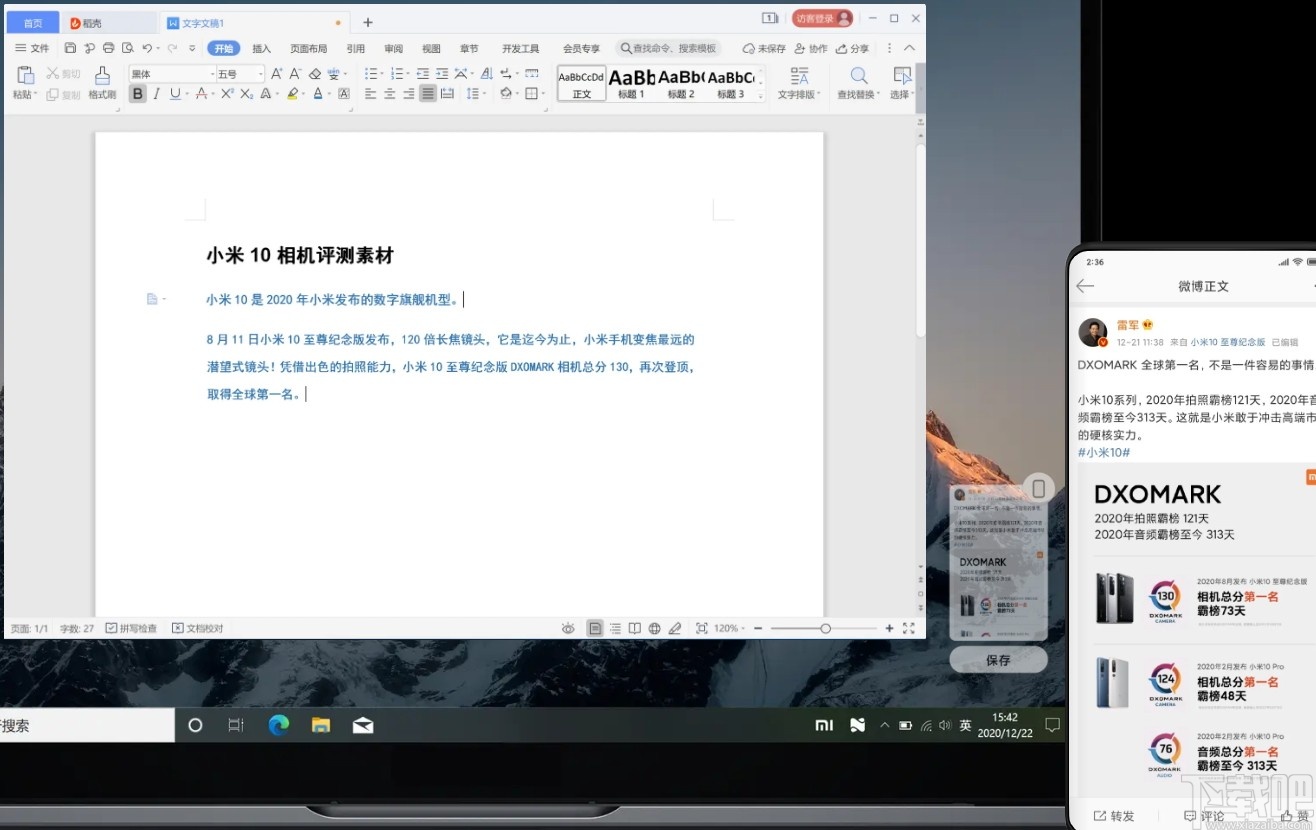Enable eye protection mode in status bar
This screenshot has width=1316, height=830.
click(568, 627)
